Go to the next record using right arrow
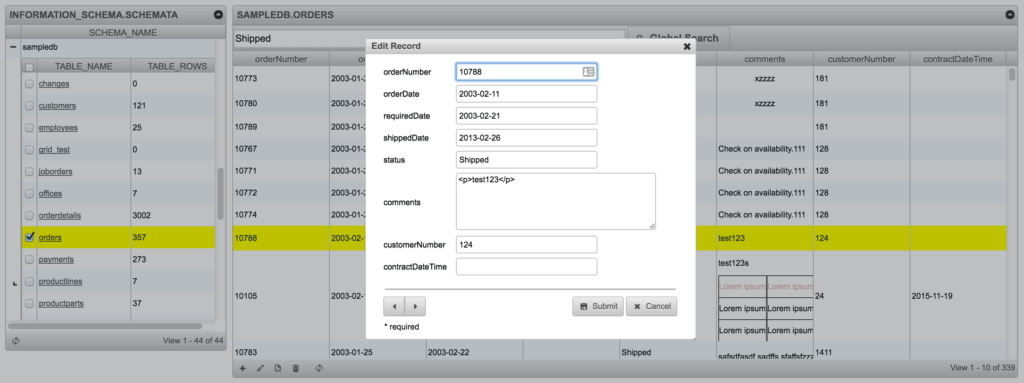 (x=415, y=306)
